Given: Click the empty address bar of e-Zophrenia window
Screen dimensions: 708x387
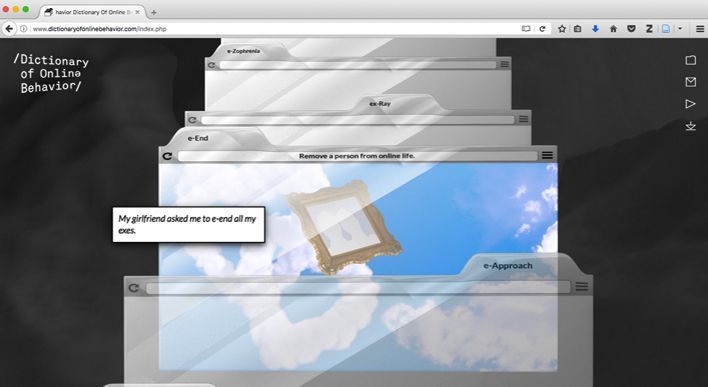Looking at the screenshot, I should click(358, 65).
